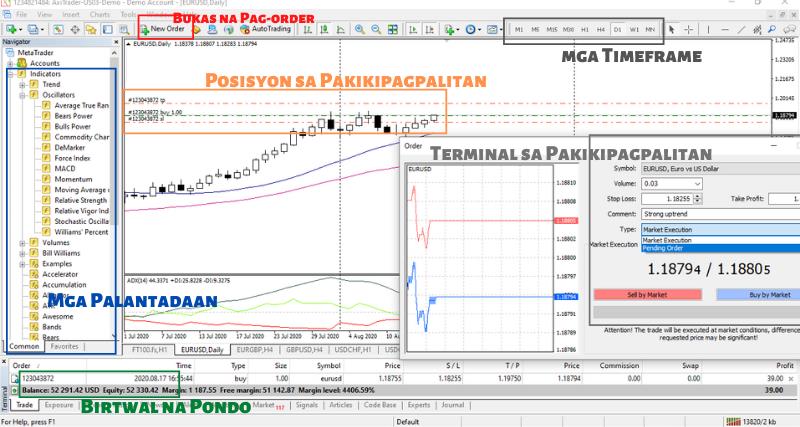Click the candlestick chart type icon
The image size is (800, 427).
(x=324, y=30)
